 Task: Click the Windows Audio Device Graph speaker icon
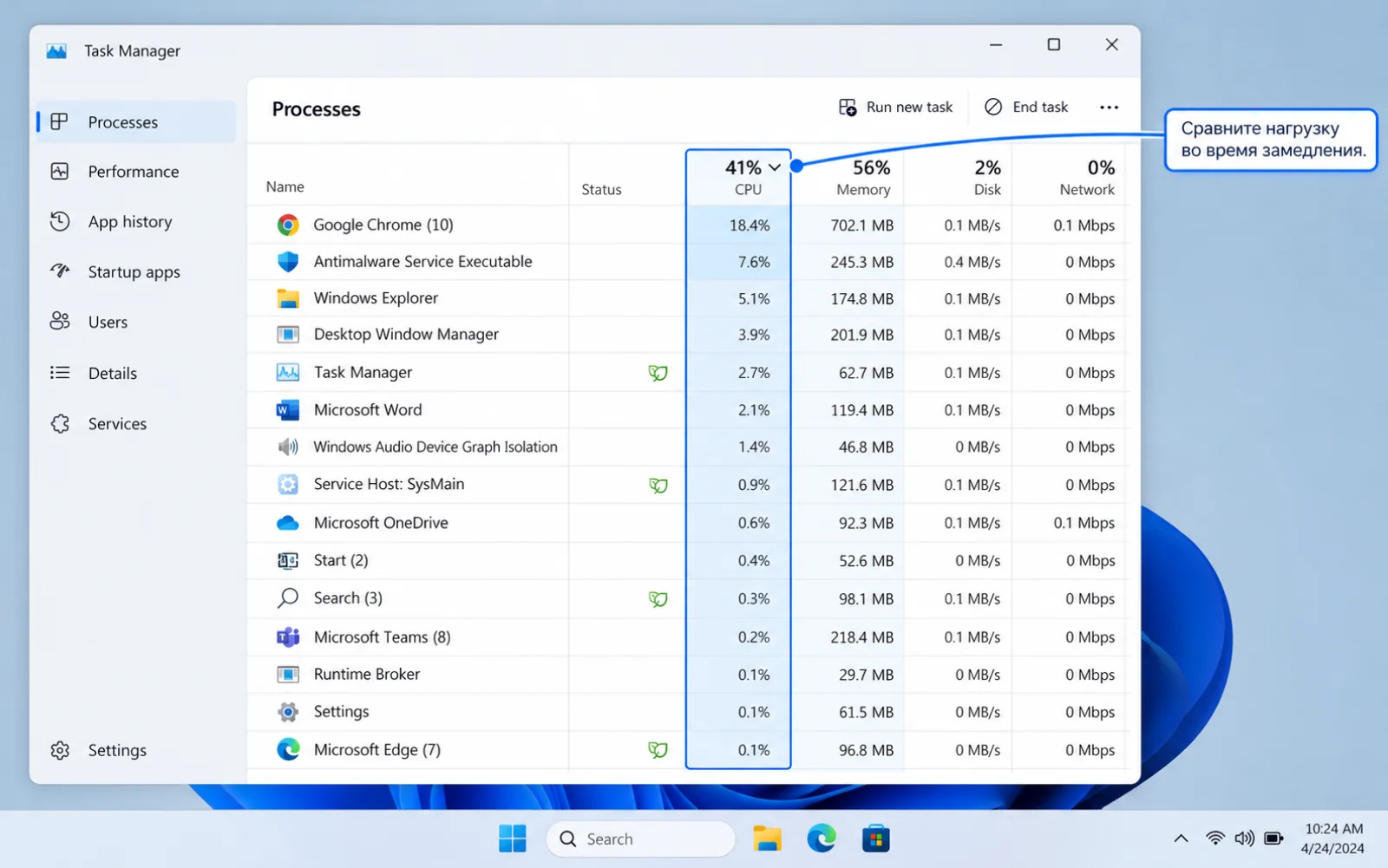click(x=288, y=447)
